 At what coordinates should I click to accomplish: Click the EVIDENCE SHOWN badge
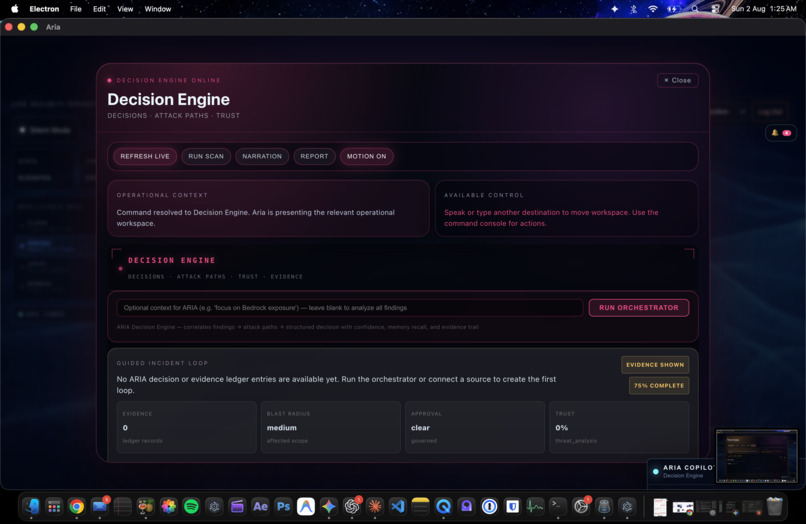(x=655, y=365)
